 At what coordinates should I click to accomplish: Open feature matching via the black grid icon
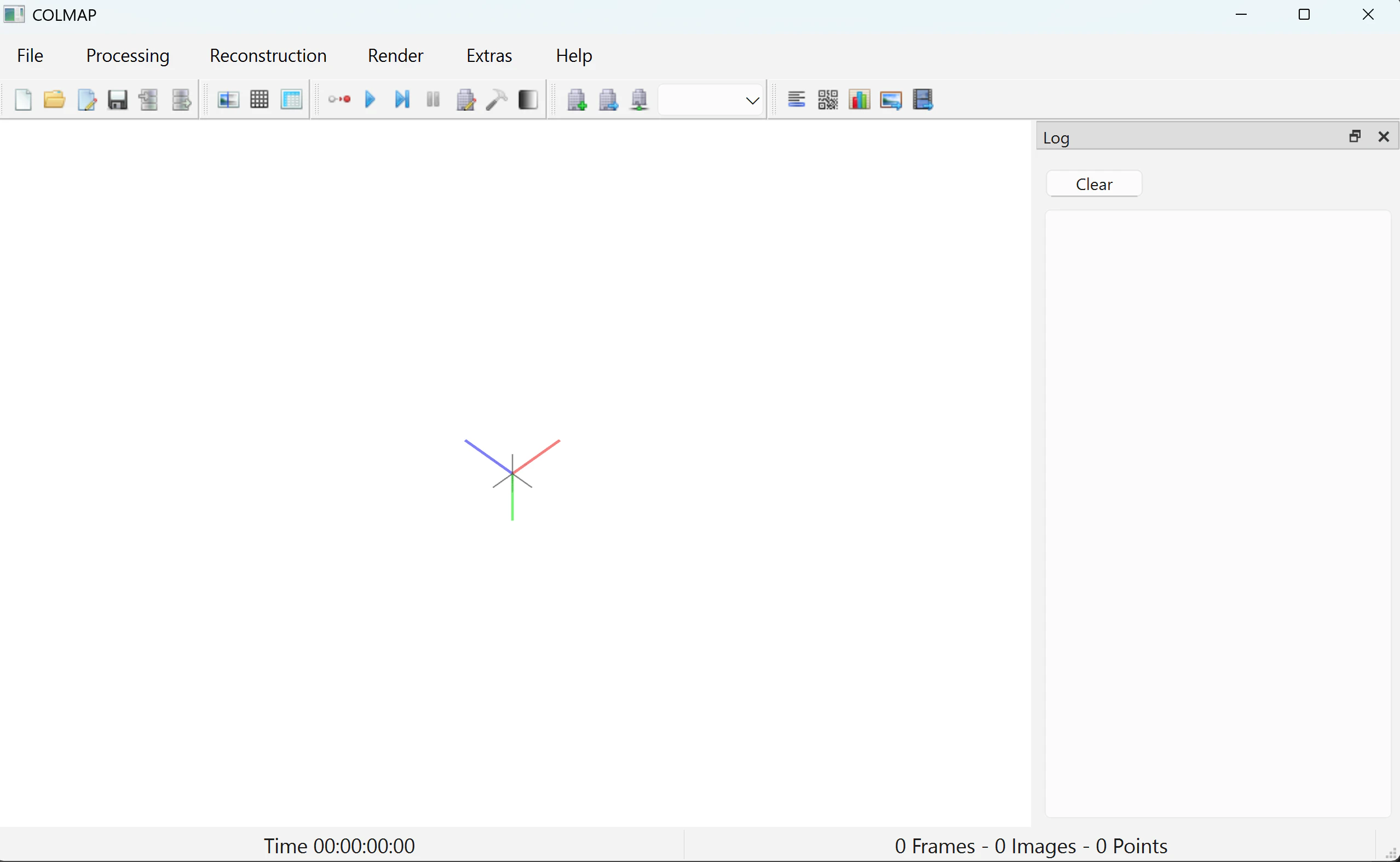260,100
